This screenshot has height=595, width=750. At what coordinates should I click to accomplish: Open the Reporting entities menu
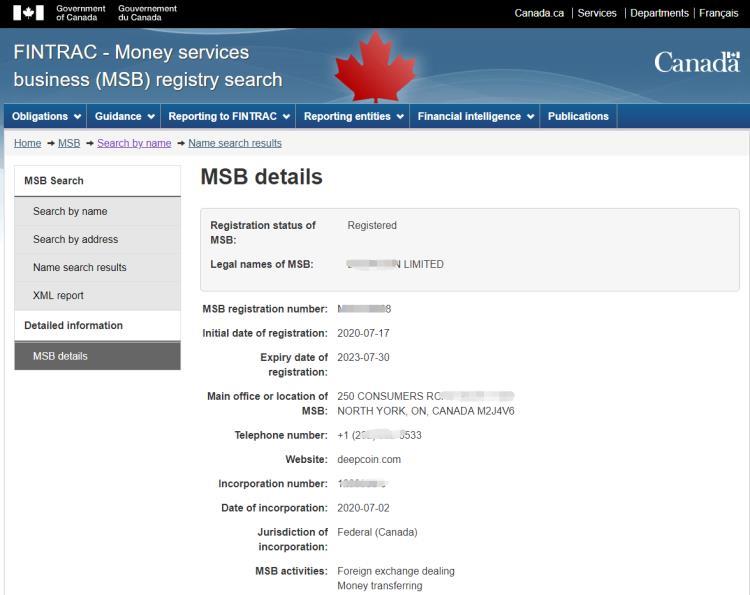coord(353,116)
